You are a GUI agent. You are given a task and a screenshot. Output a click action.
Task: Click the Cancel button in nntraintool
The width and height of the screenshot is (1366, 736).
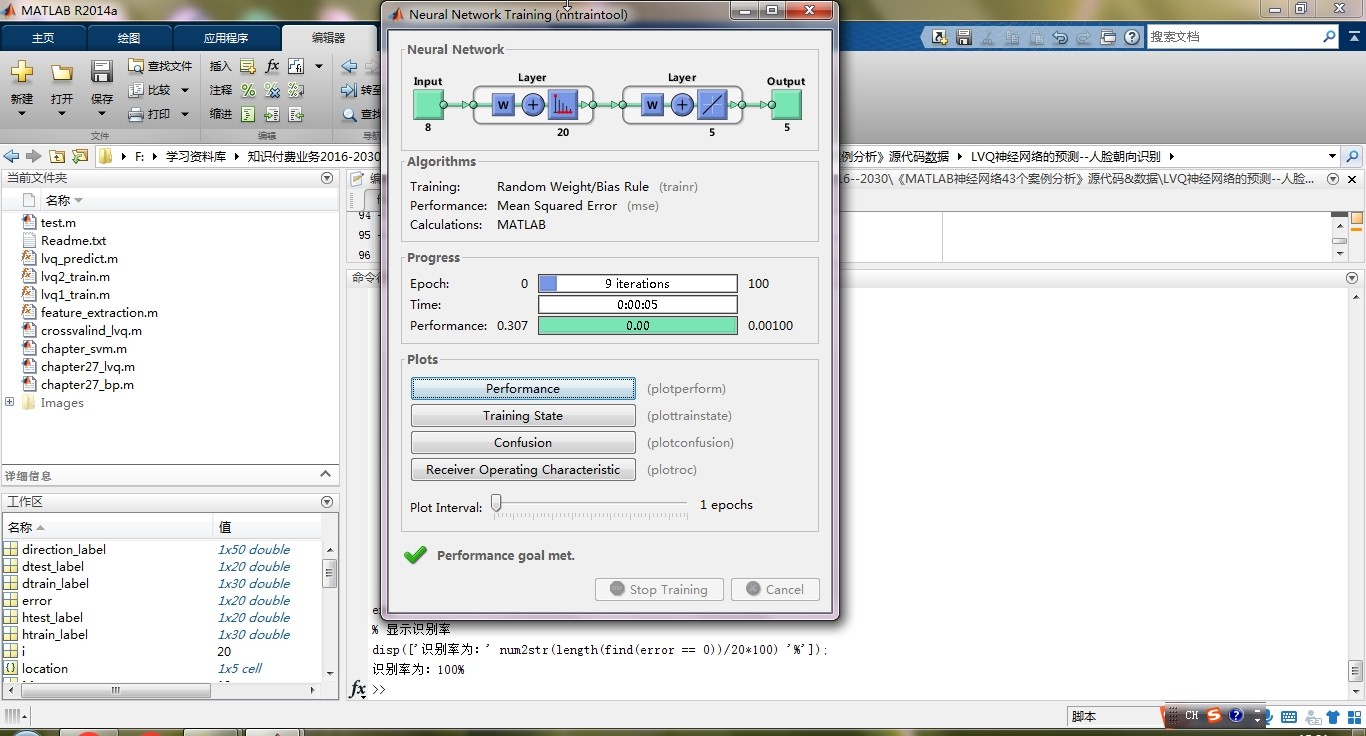point(775,589)
